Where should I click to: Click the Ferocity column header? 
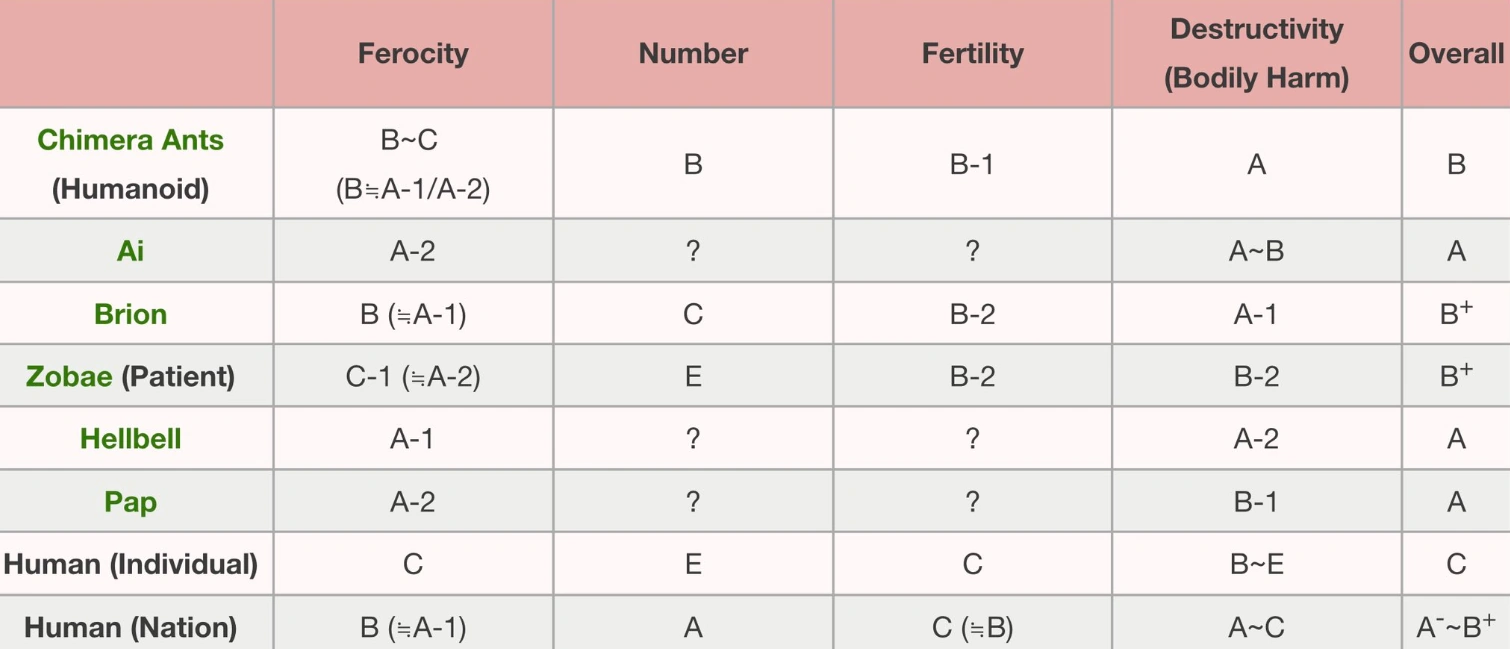(413, 53)
